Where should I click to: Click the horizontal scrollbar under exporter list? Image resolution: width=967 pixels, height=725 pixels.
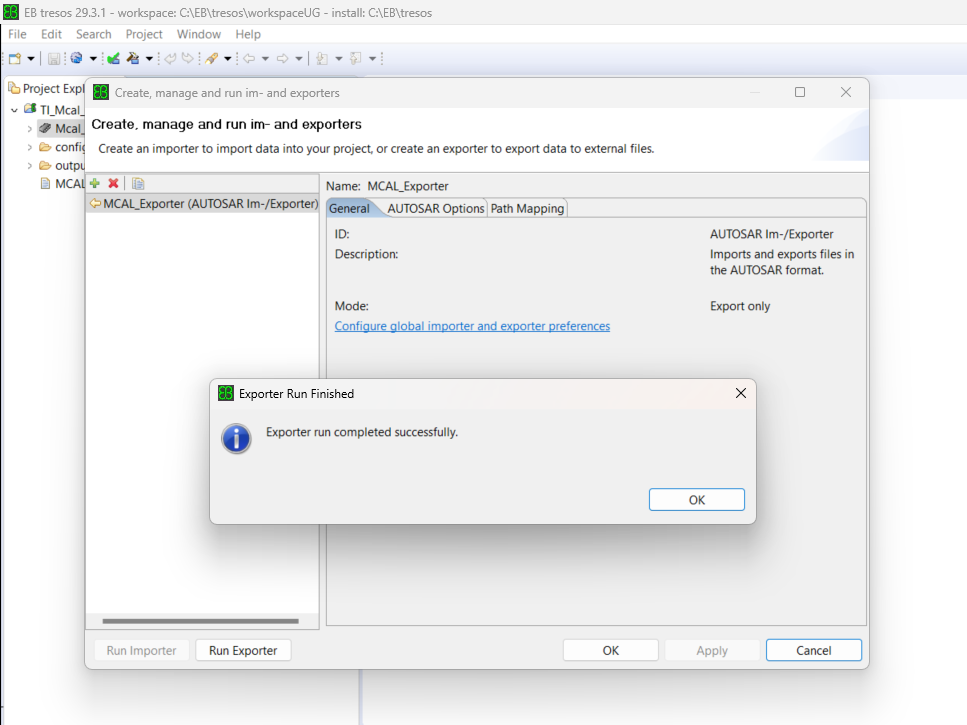(x=200, y=621)
